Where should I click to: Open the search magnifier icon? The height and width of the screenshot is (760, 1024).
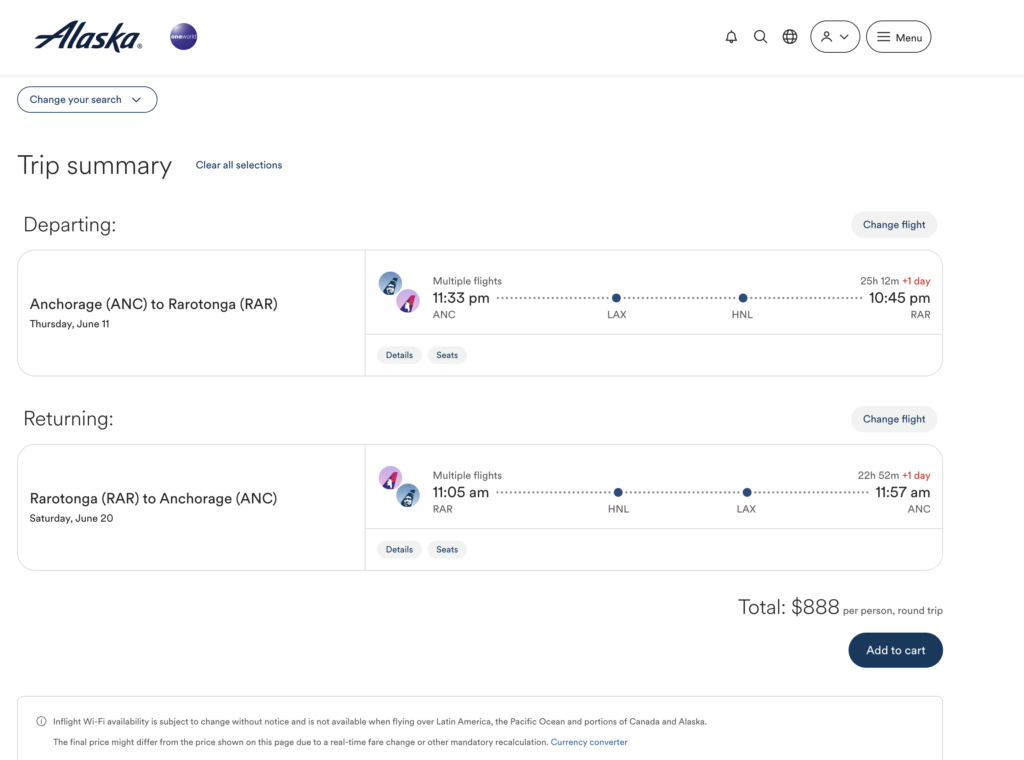[760, 37]
